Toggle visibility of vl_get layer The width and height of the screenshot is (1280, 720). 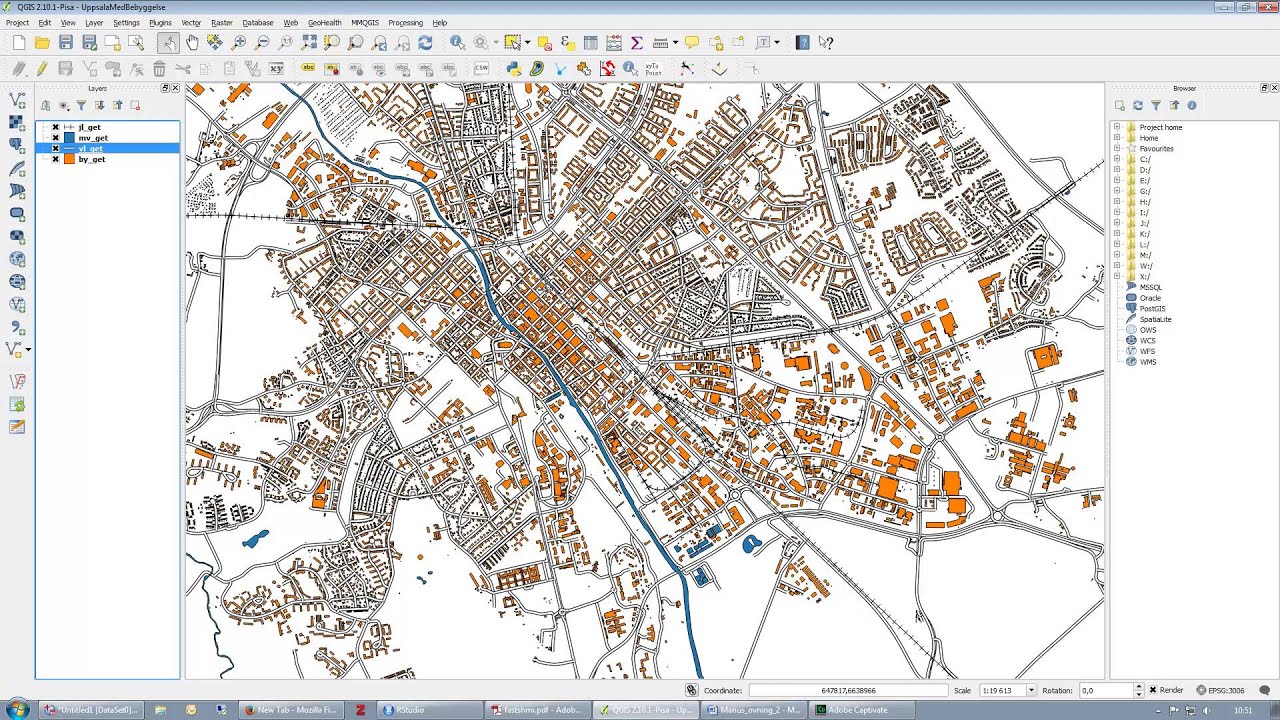coord(56,148)
